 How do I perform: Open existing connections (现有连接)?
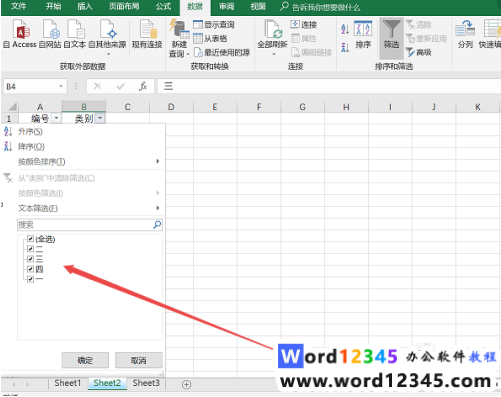coord(147,34)
